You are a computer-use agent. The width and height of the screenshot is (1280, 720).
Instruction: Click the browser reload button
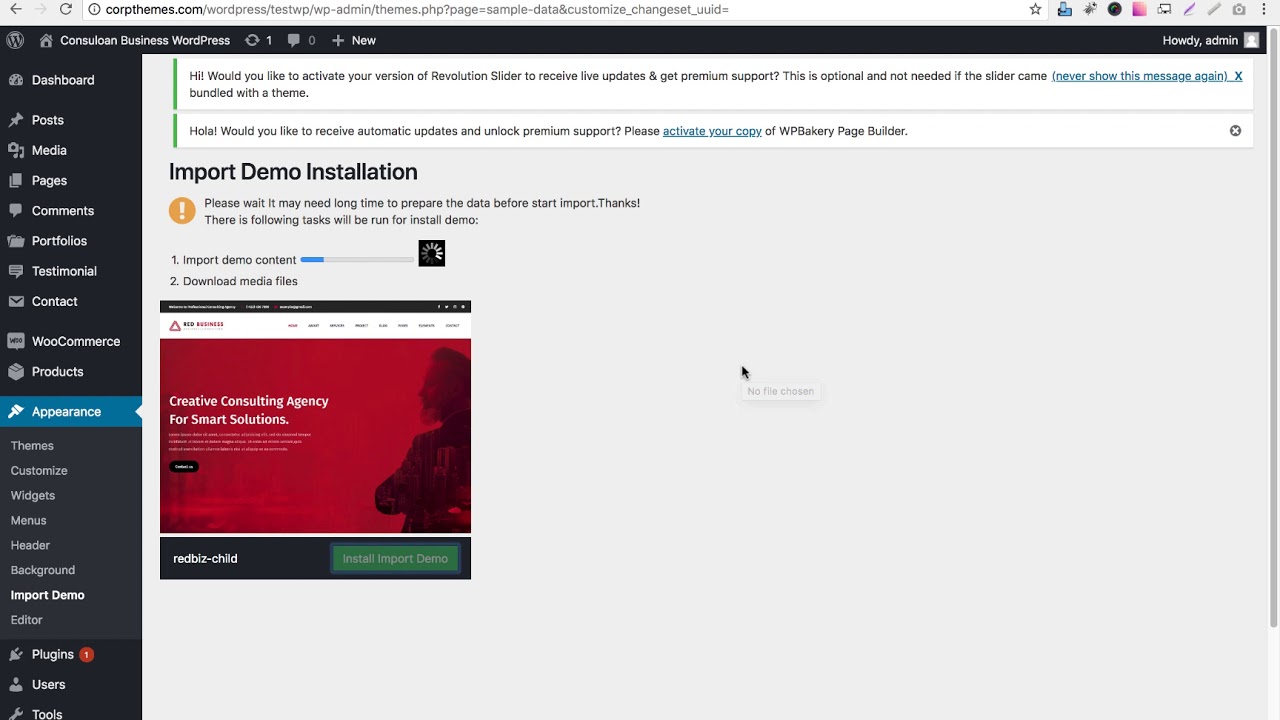(x=66, y=9)
